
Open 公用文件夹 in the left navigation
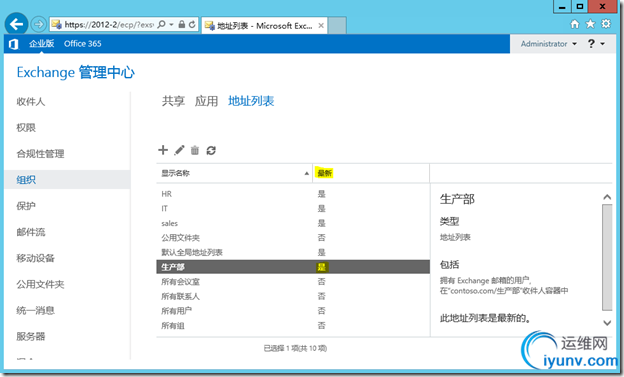tap(40, 284)
